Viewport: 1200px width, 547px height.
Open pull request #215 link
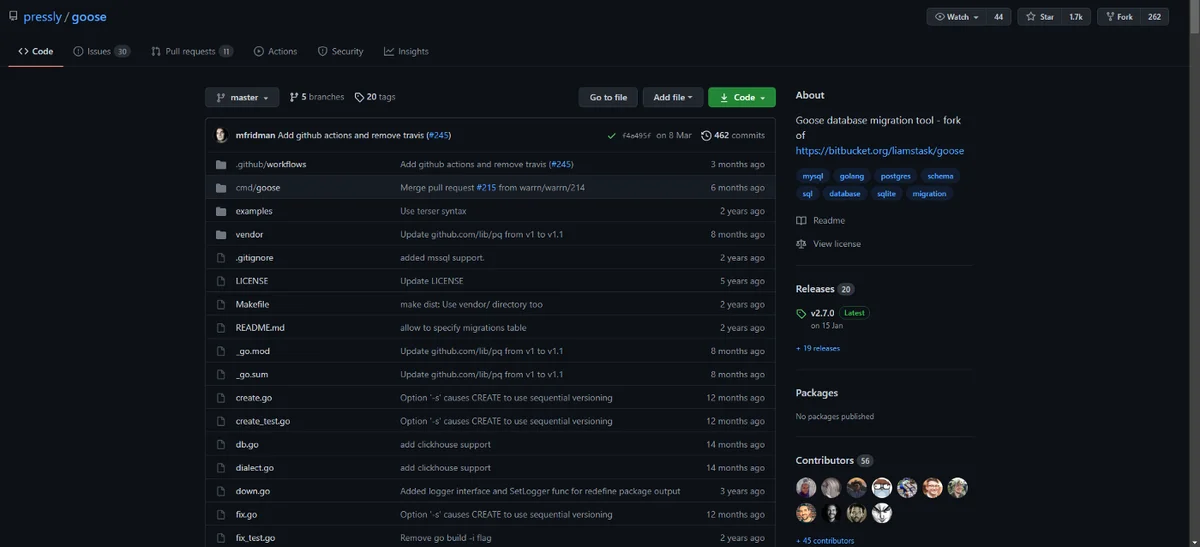[x=486, y=188]
